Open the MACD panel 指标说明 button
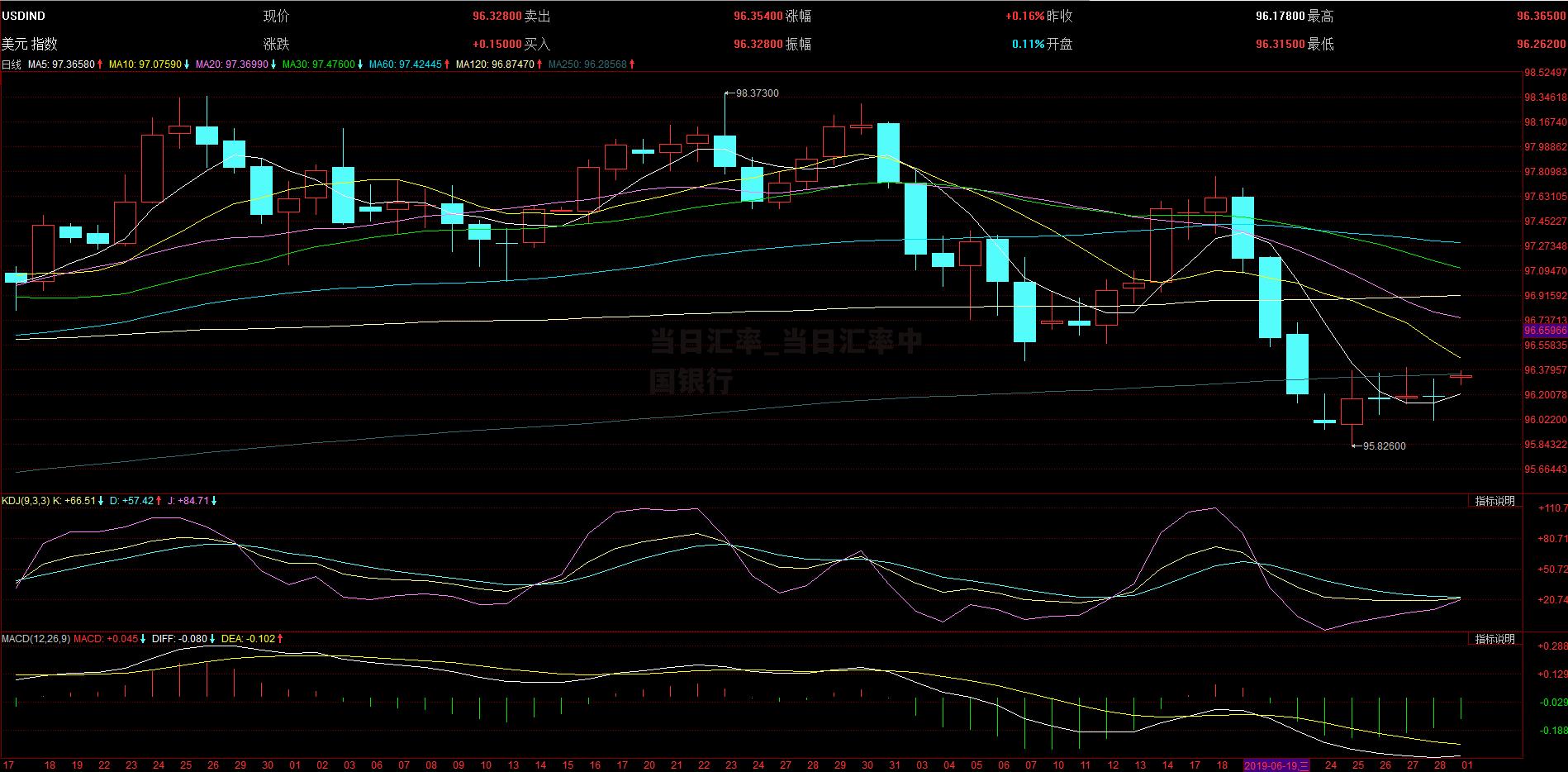1568x772 pixels. click(x=1494, y=639)
